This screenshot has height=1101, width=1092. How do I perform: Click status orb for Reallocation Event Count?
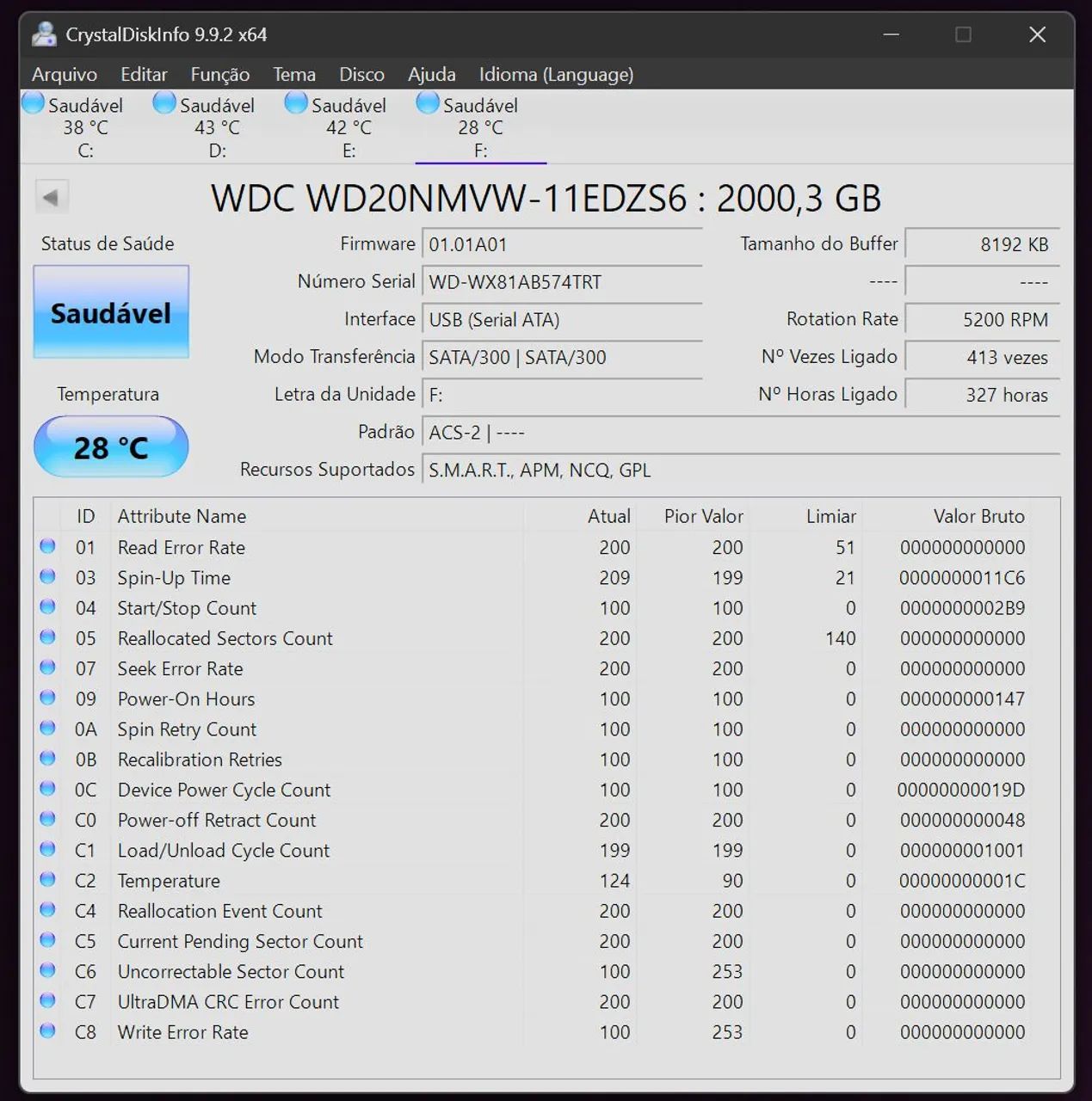[47, 909]
